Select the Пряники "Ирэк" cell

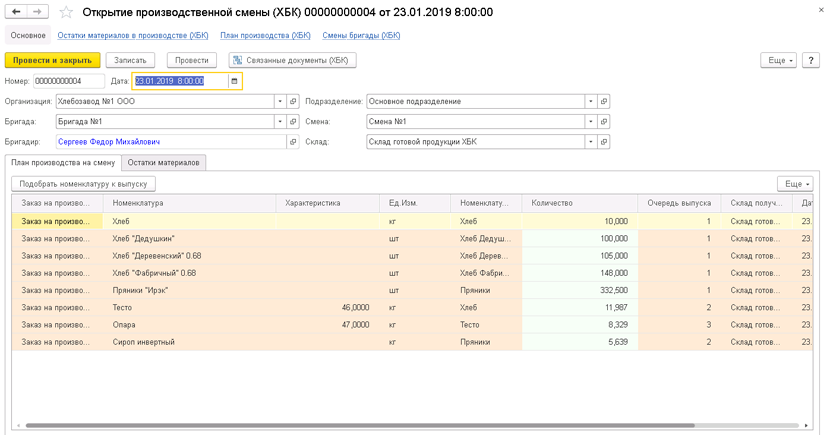190,291
